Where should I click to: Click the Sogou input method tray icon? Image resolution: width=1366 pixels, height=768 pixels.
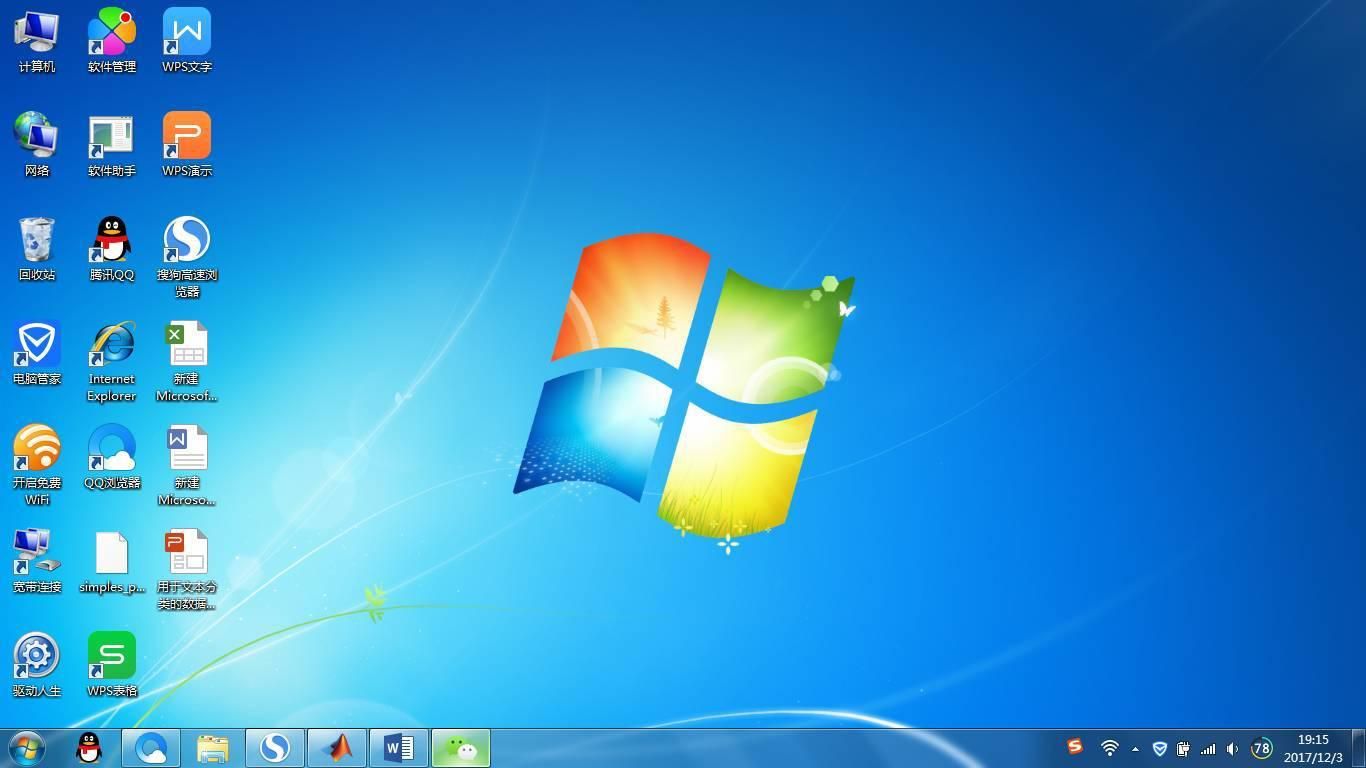click(x=1075, y=746)
